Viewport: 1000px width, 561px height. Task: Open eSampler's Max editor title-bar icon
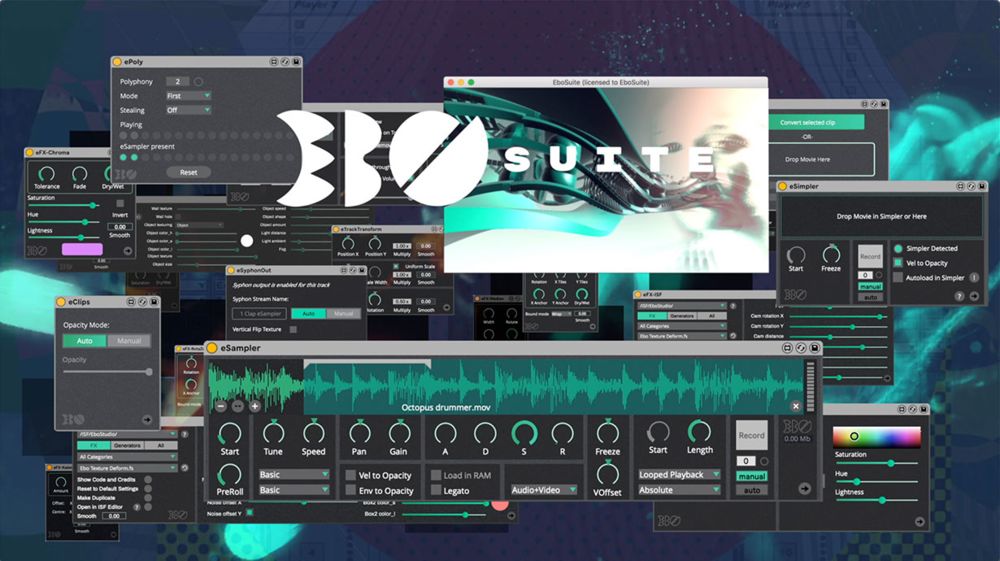(787, 348)
